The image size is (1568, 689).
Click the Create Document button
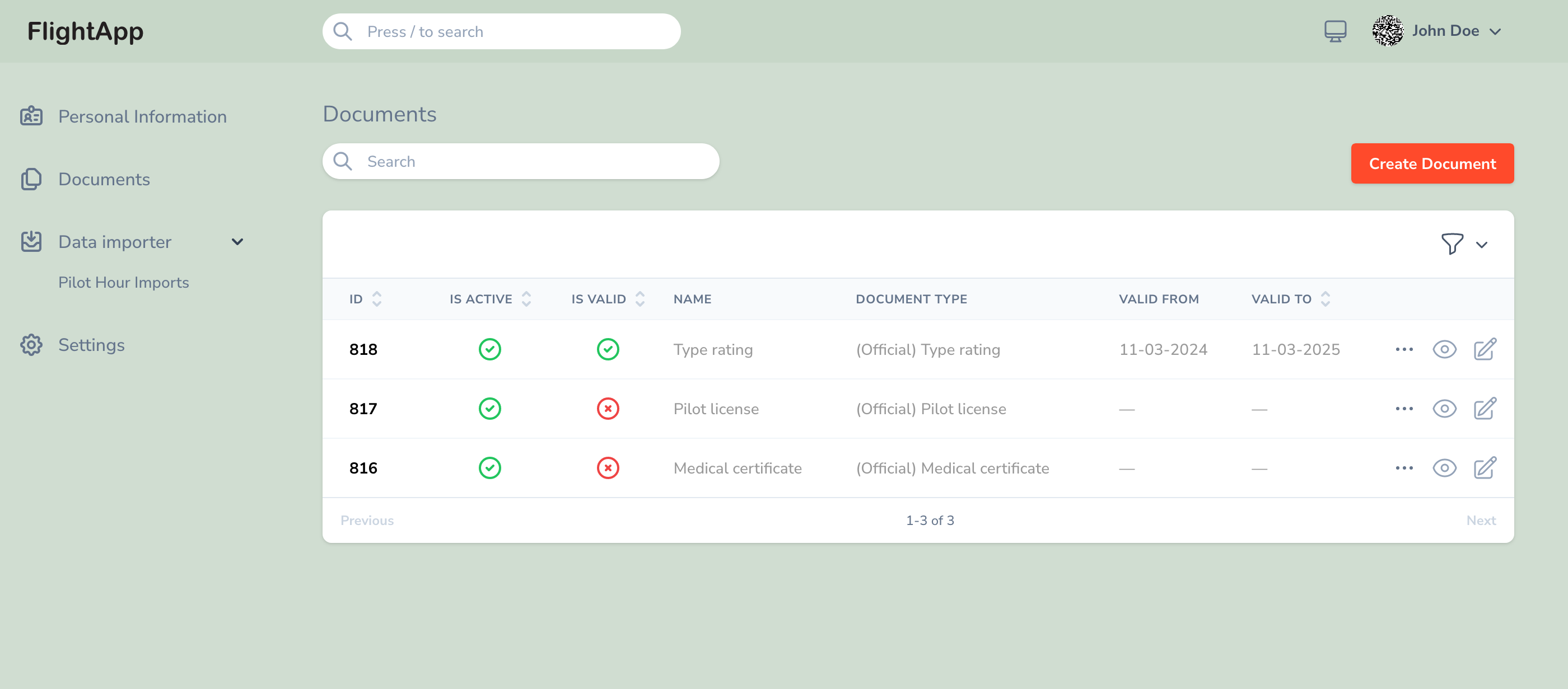pyautogui.click(x=1432, y=163)
